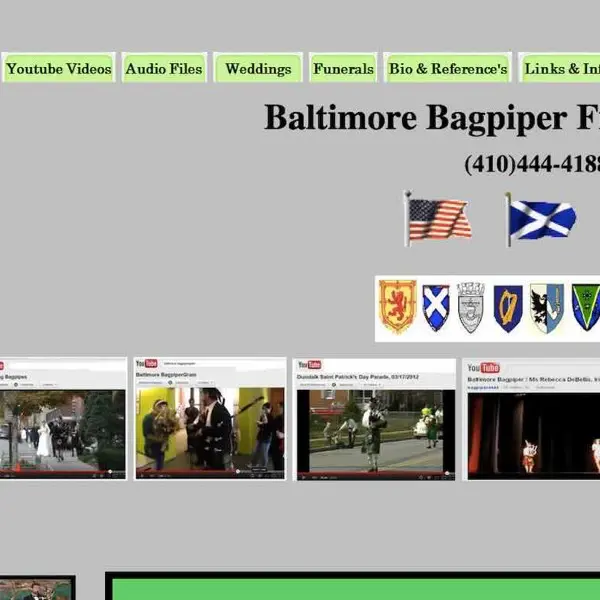Image resolution: width=600 pixels, height=600 pixels.
Task: Open the wedding bagpipes video thumbnail
Action: [x=62, y=419]
